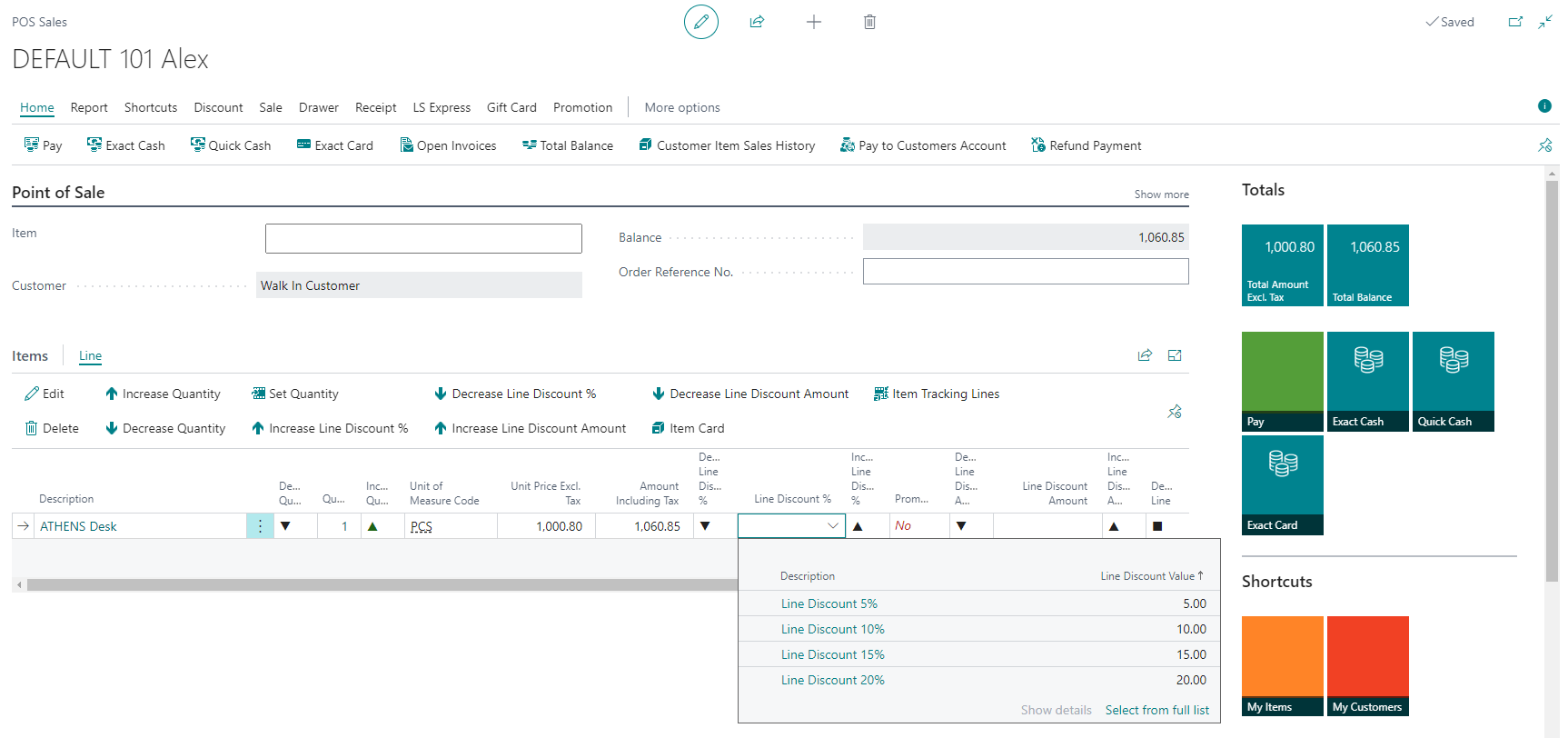The image size is (1568, 738).
Task: Open the Refund Payment action
Action: tap(1086, 145)
